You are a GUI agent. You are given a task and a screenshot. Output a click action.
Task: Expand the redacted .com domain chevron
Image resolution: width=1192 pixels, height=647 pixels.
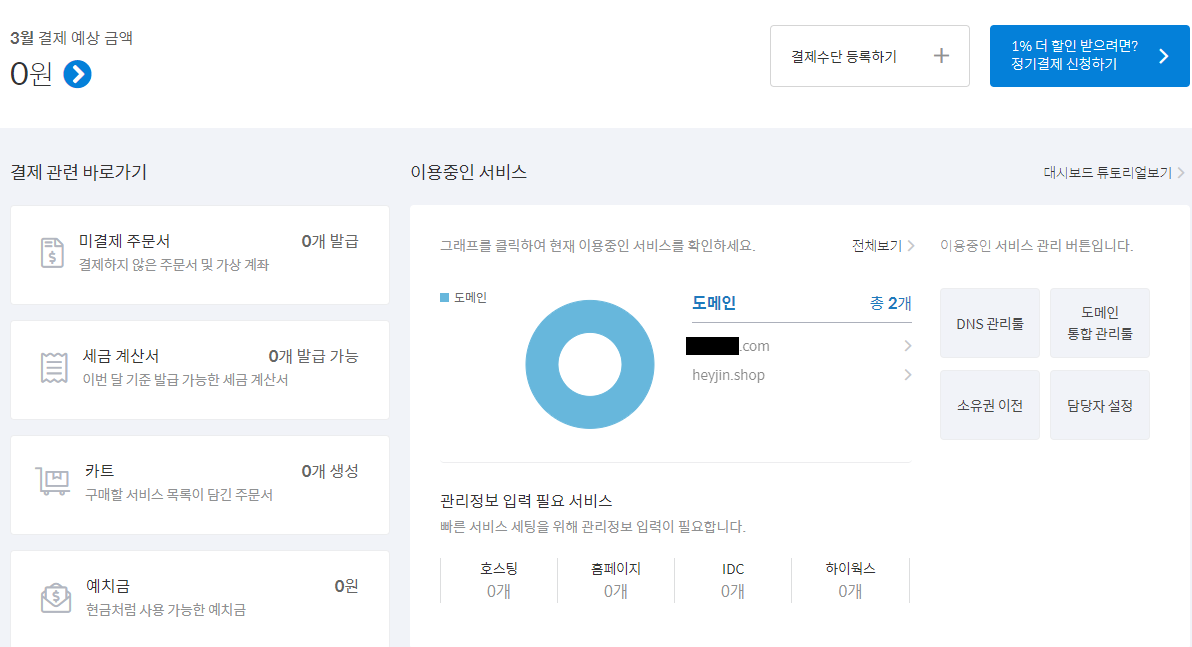coord(907,346)
